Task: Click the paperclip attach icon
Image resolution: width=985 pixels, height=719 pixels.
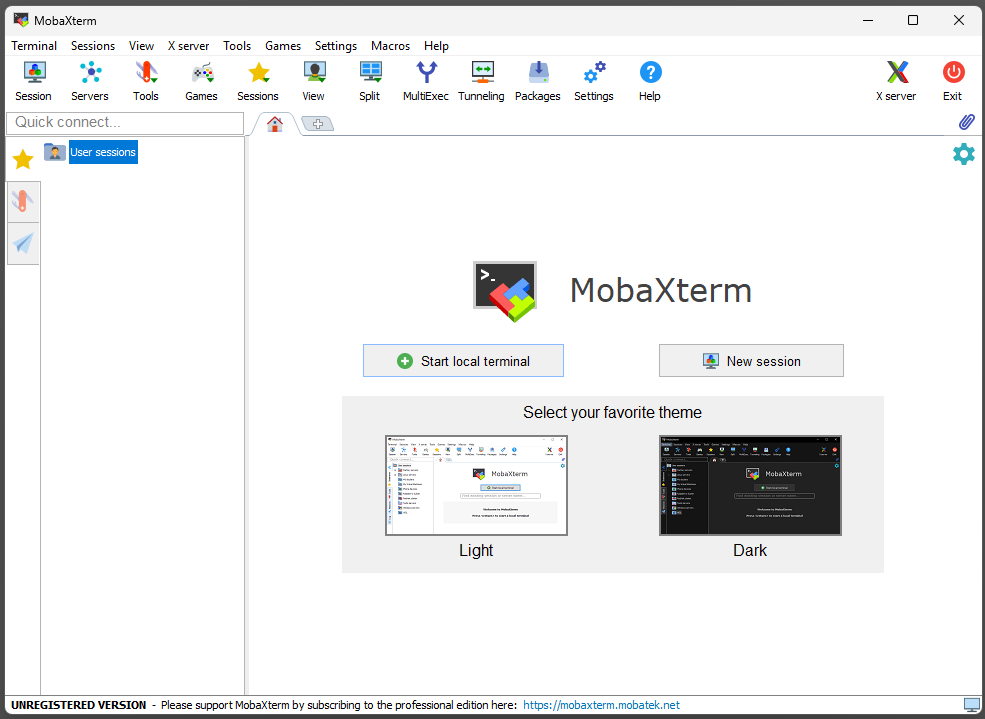Action: point(967,122)
